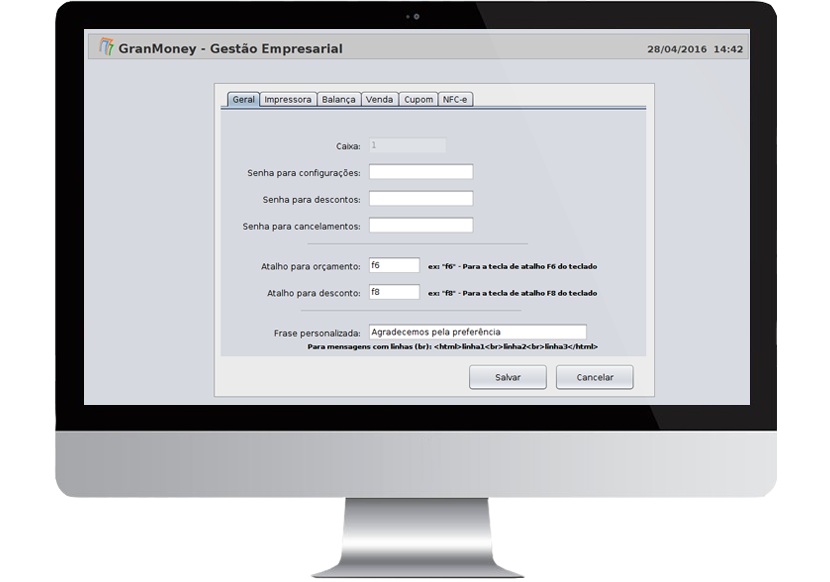Image resolution: width=830 pixels, height=582 pixels.
Task: Select the Balança tab
Action: click(x=339, y=100)
